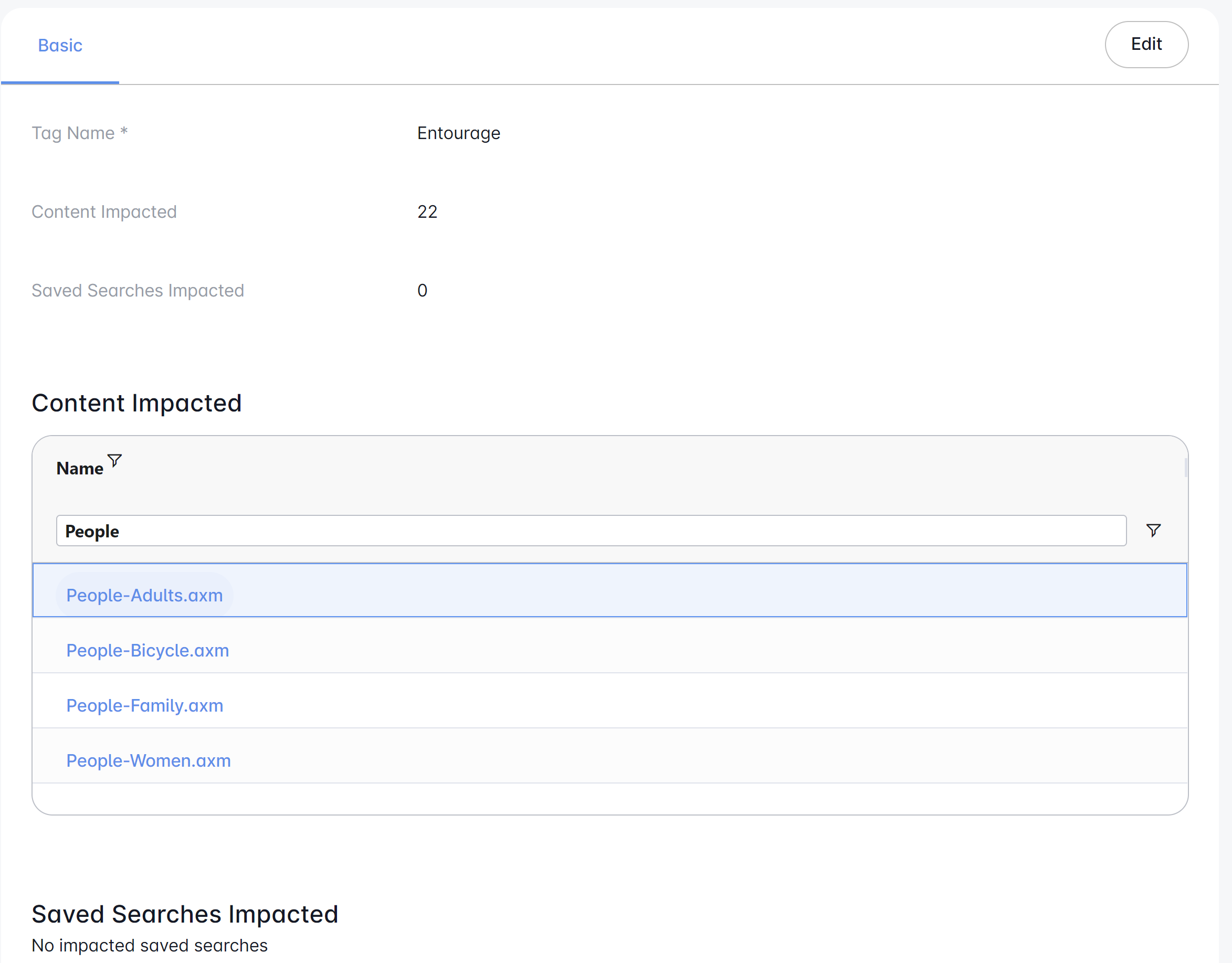
Task: Click the gray Content Impacted field label
Action: [x=104, y=211]
